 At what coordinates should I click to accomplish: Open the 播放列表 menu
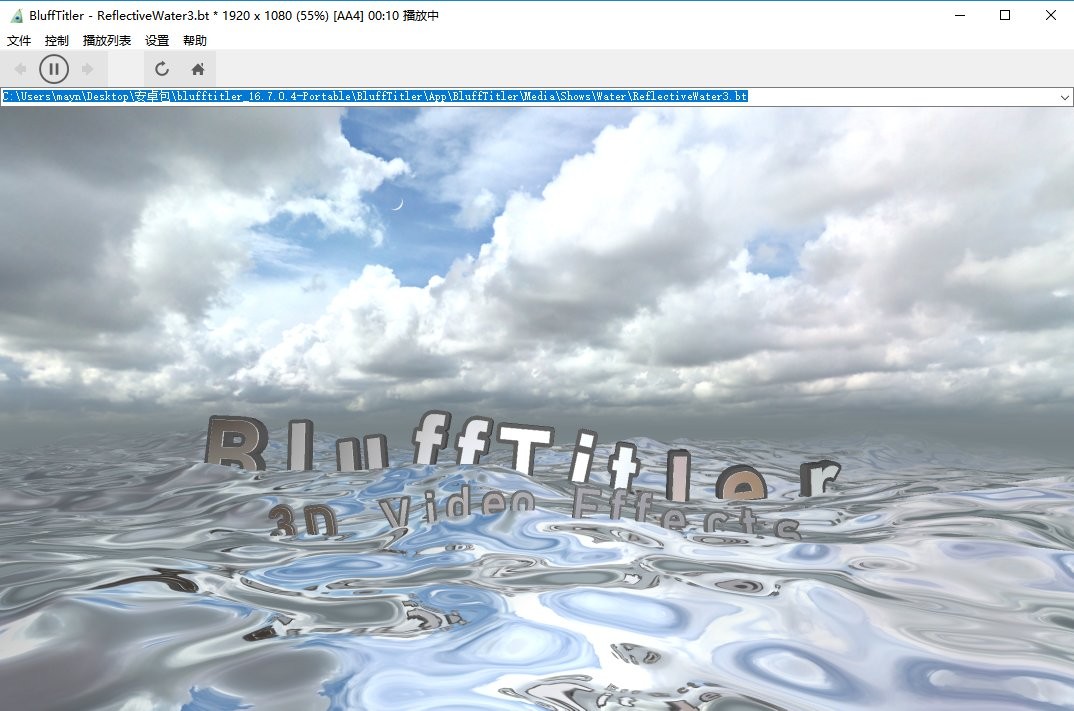coord(105,40)
